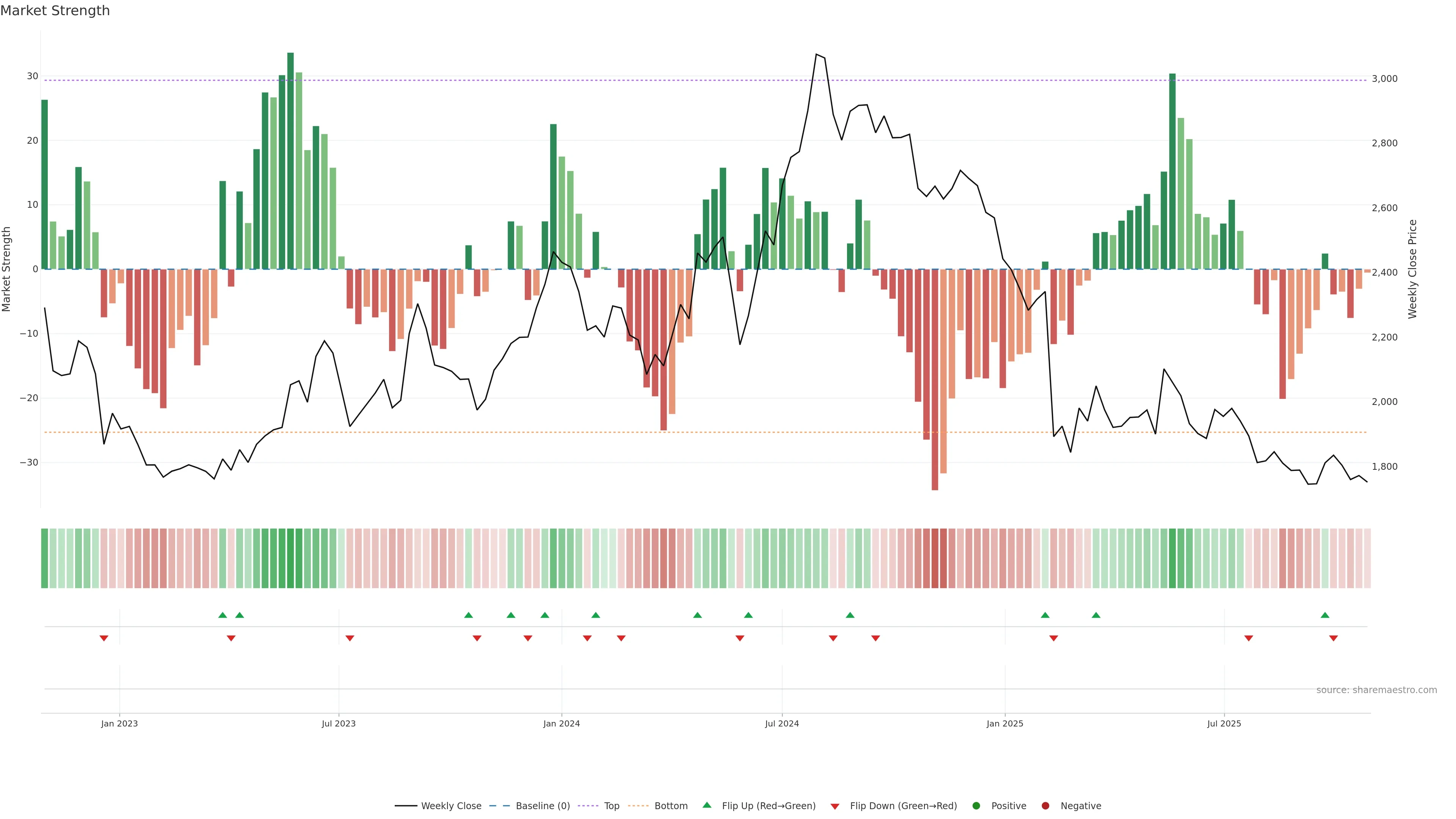Click the source sharemaestro.com text
The width and height of the screenshot is (1456, 819).
tap(1376, 690)
